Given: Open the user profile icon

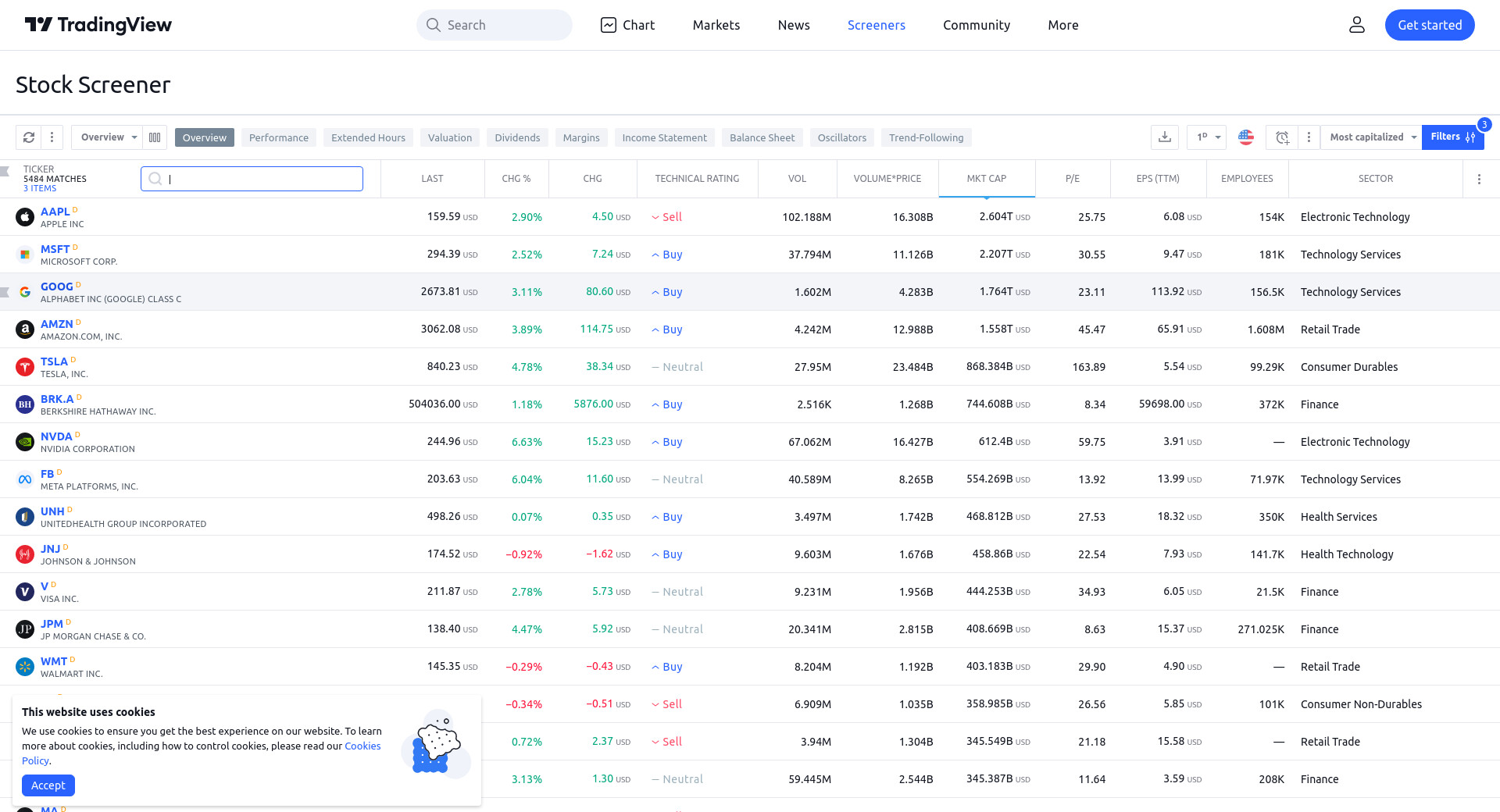Looking at the screenshot, I should point(1357,25).
